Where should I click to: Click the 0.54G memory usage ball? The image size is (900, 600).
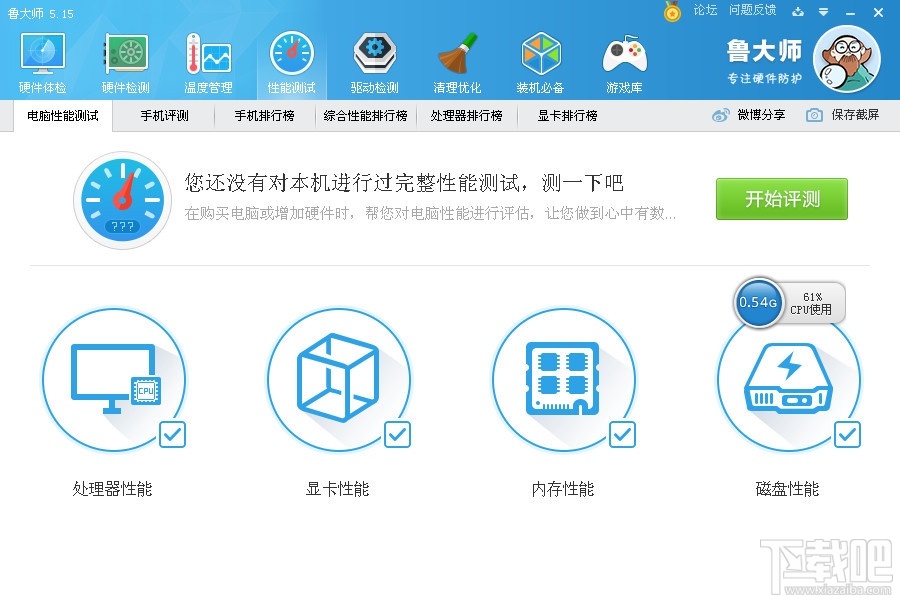pos(758,303)
